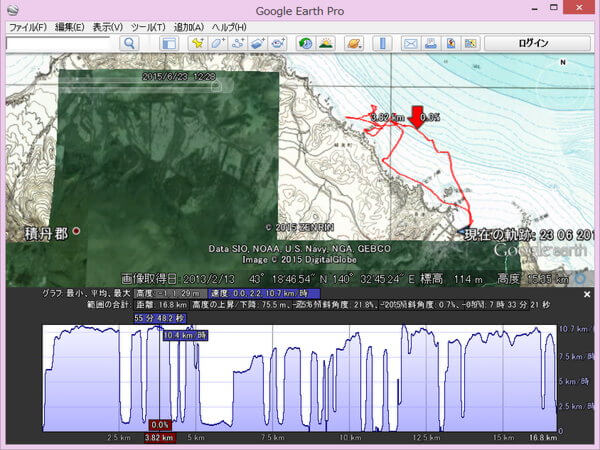The image size is (600, 450).
Task: Click the north indicator N on compass
Action: [x=563, y=62]
